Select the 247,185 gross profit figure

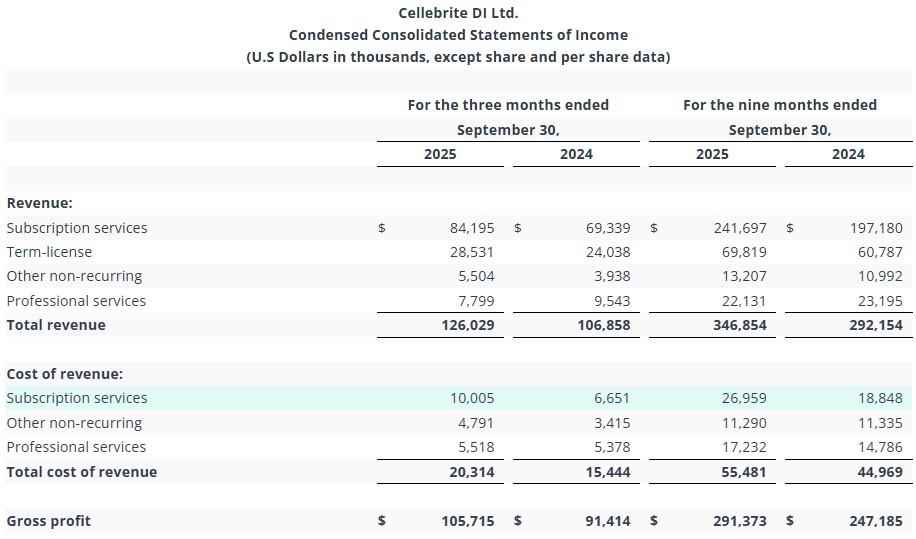click(875, 521)
